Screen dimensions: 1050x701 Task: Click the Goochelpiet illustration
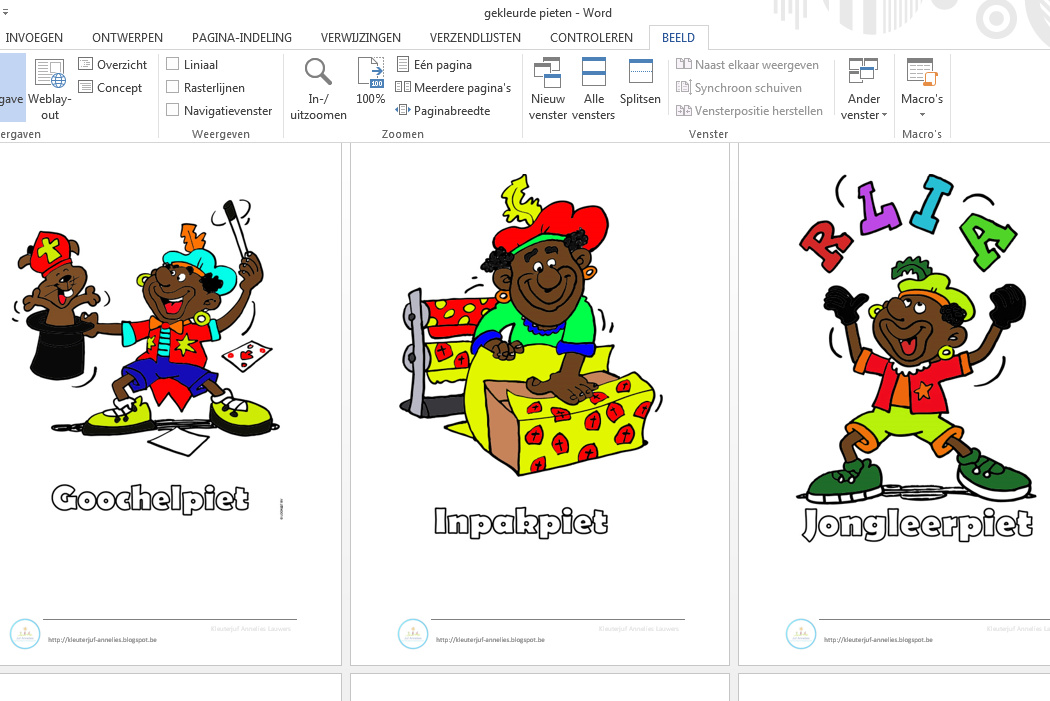146,327
